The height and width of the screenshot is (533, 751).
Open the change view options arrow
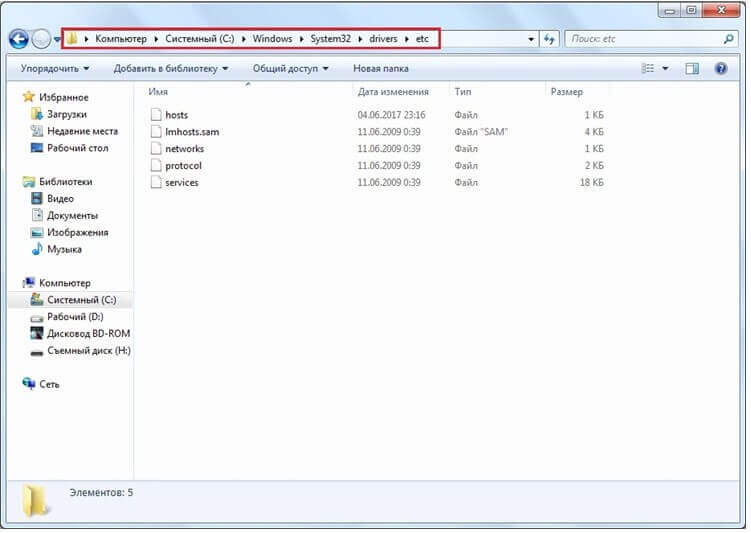point(666,69)
